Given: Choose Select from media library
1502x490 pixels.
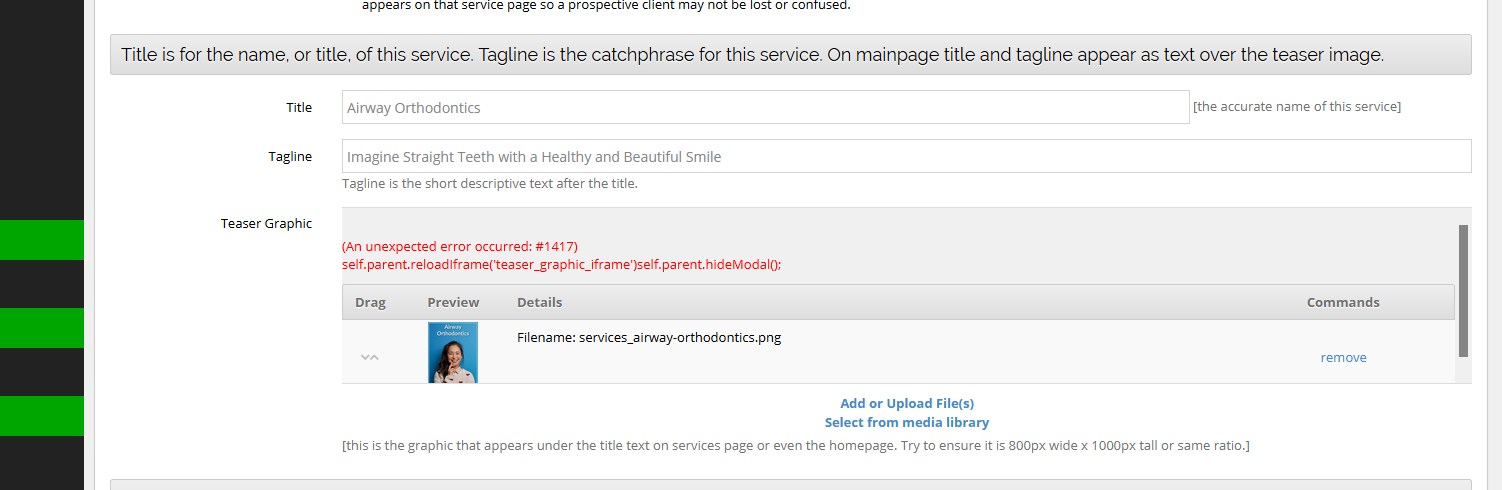Looking at the screenshot, I should point(907,423).
